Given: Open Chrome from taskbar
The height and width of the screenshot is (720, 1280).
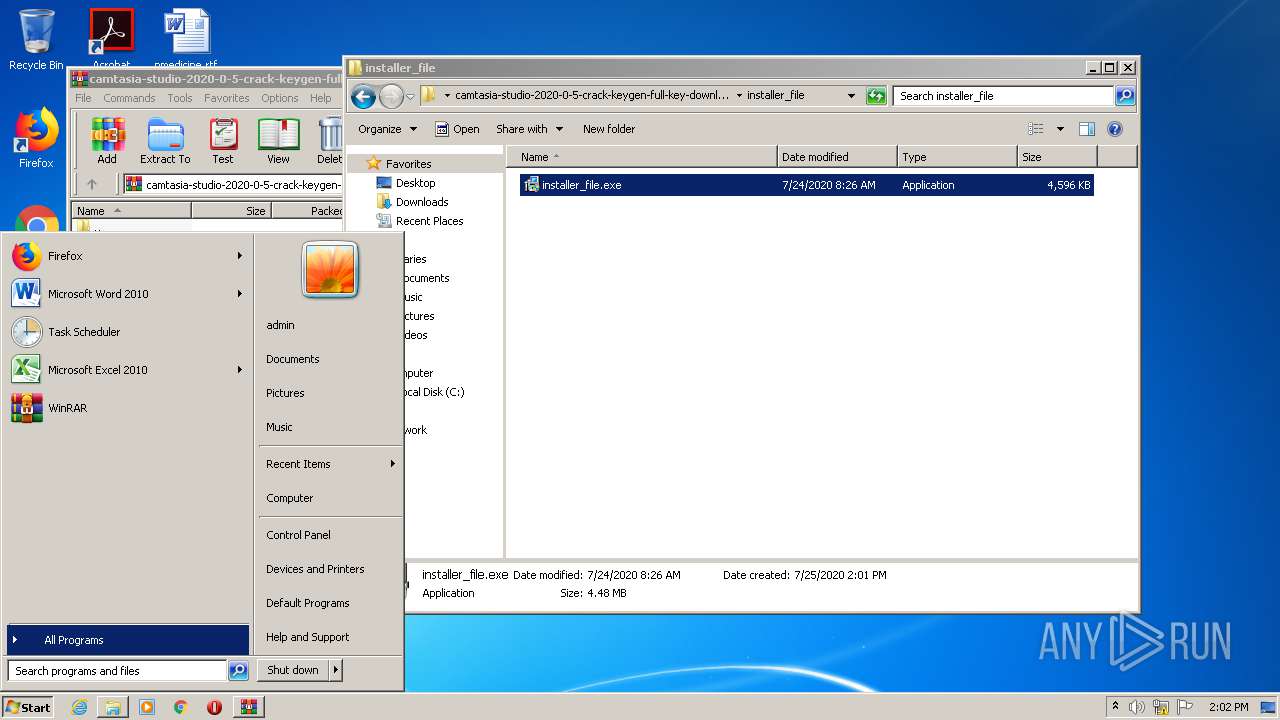Looking at the screenshot, I should coord(180,707).
